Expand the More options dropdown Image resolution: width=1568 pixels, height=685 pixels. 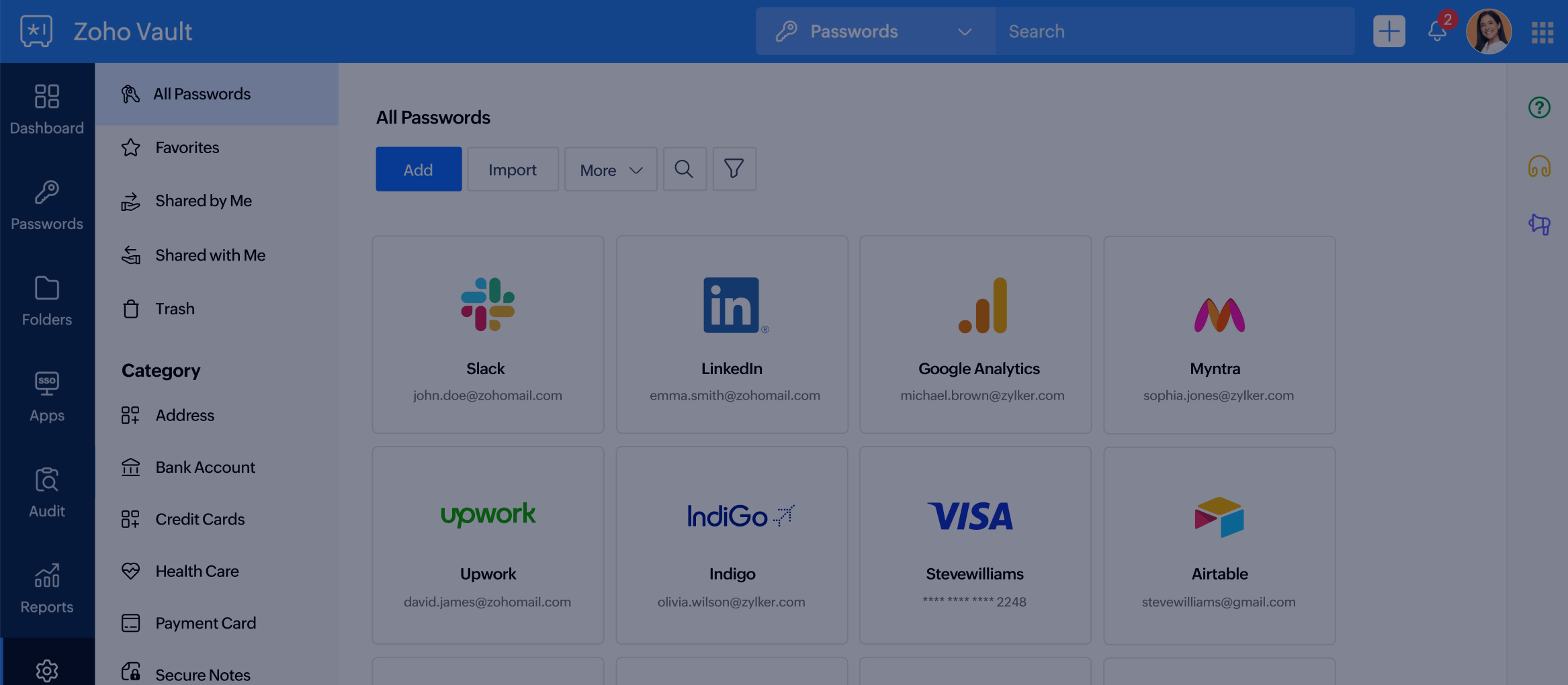(610, 169)
